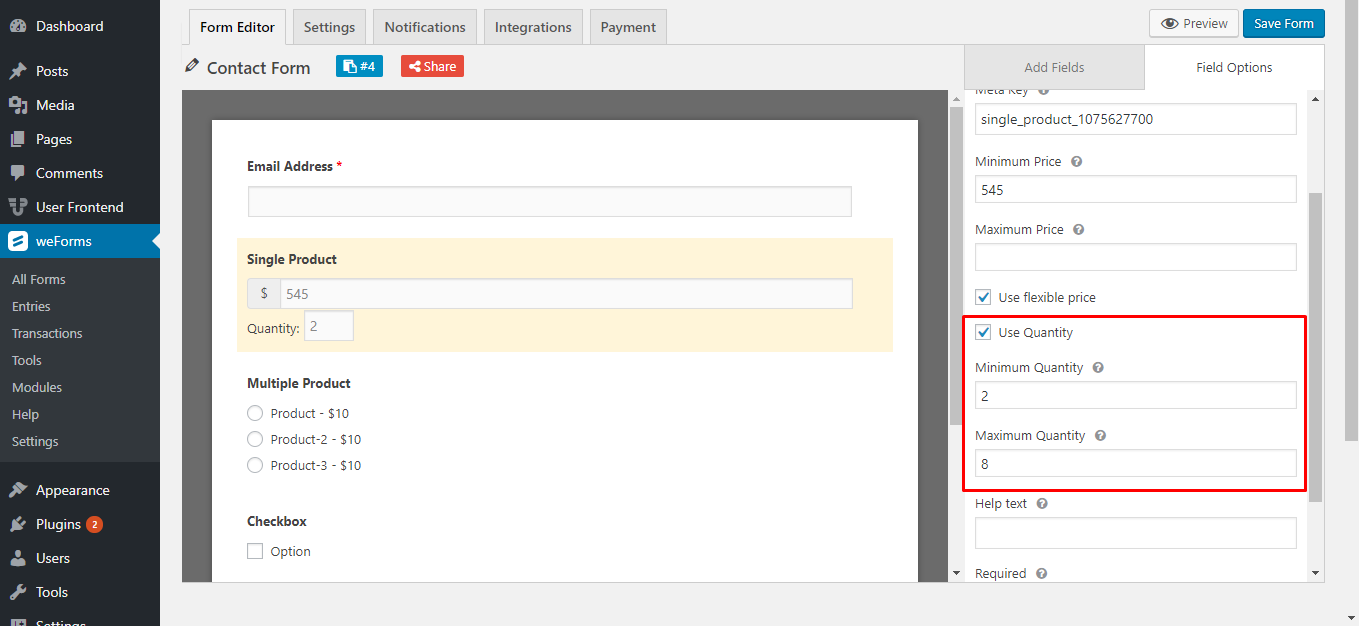Click the Help text question icon
Image resolution: width=1359 pixels, height=626 pixels.
tap(1042, 503)
